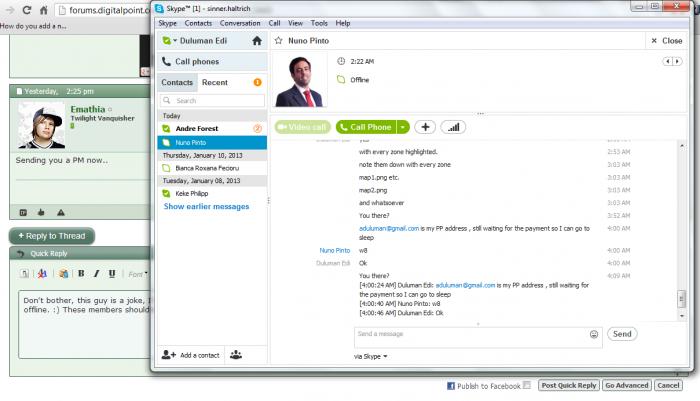Switch to the Recent tab
This screenshot has height=401, width=700.
[x=215, y=82]
